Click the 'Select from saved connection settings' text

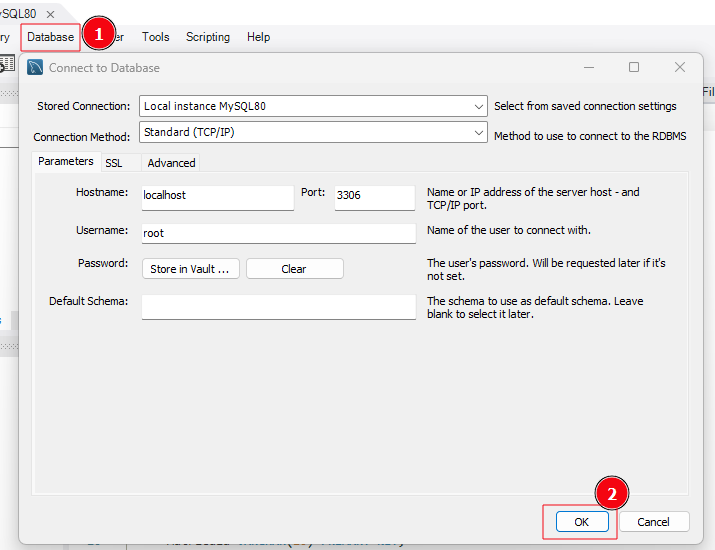pyautogui.click(x=585, y=106)
